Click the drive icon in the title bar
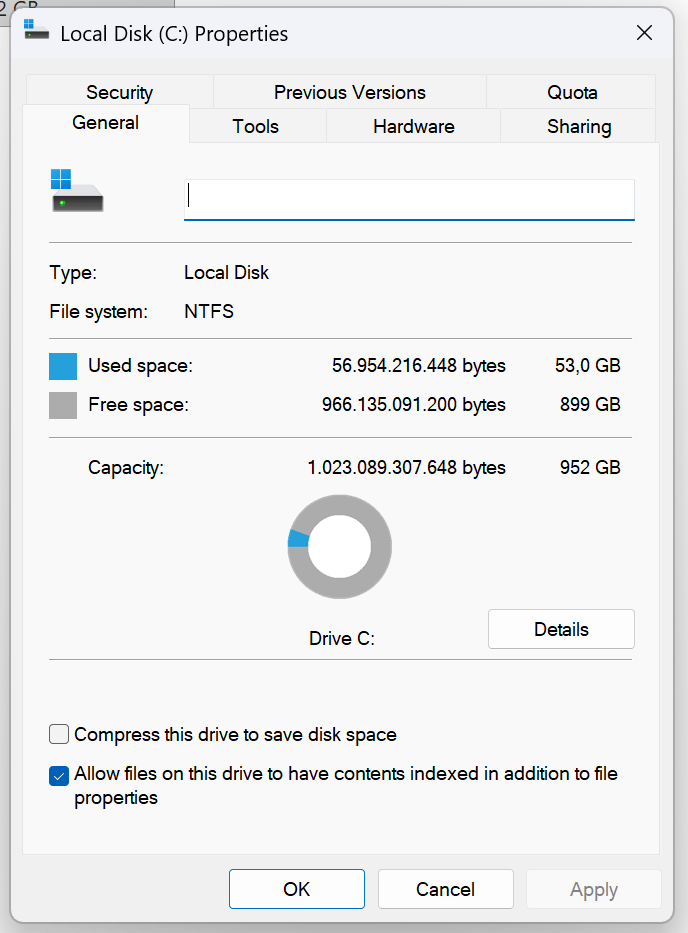688x933 pixels. (36, 30)
